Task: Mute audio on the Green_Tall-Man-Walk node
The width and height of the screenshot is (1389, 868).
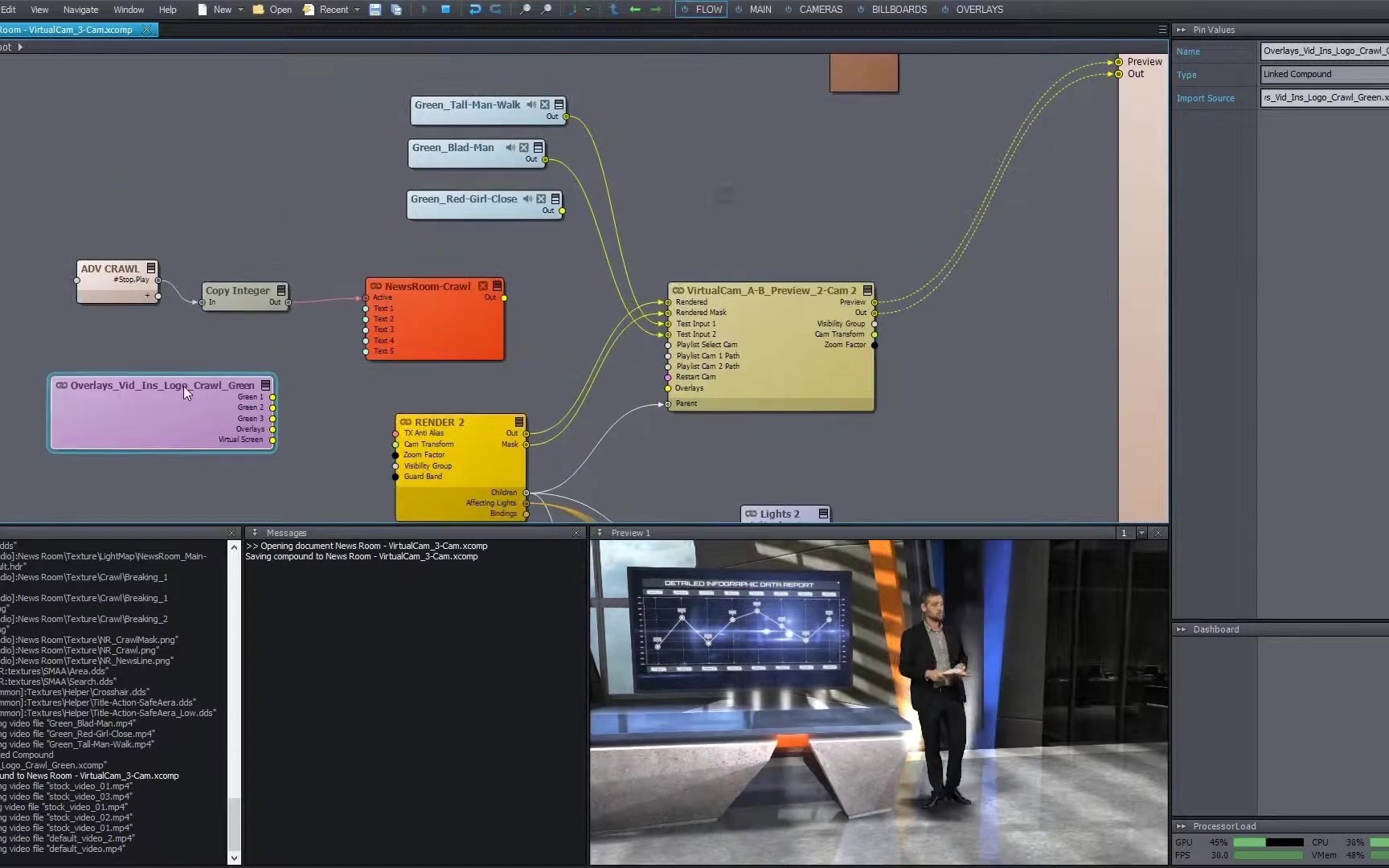Action: (531, 105)
